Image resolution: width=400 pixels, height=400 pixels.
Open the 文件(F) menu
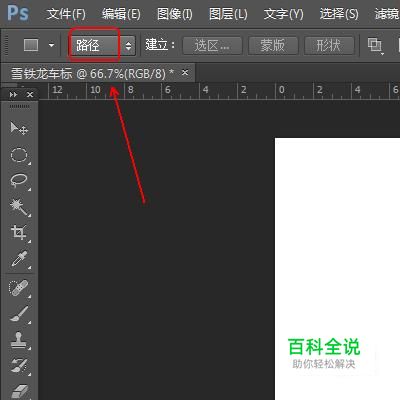click(66, 14)
